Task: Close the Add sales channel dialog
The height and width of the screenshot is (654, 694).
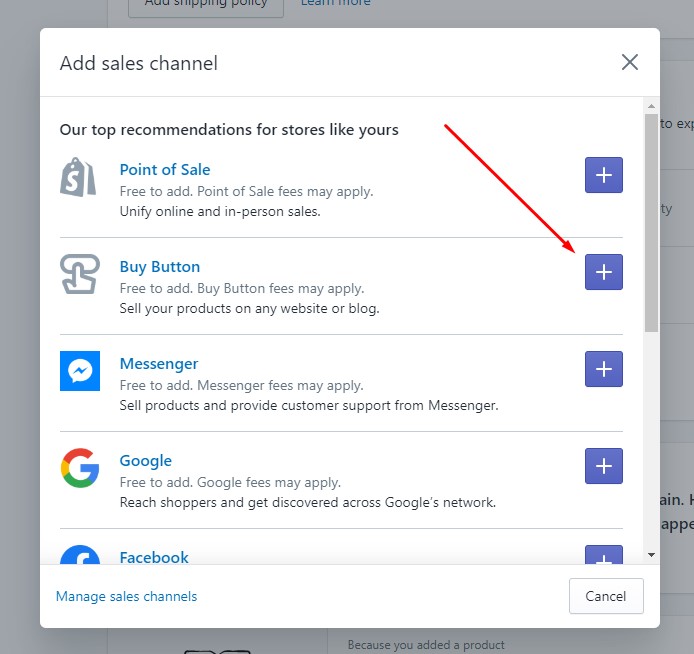Action: click(629, 62)
